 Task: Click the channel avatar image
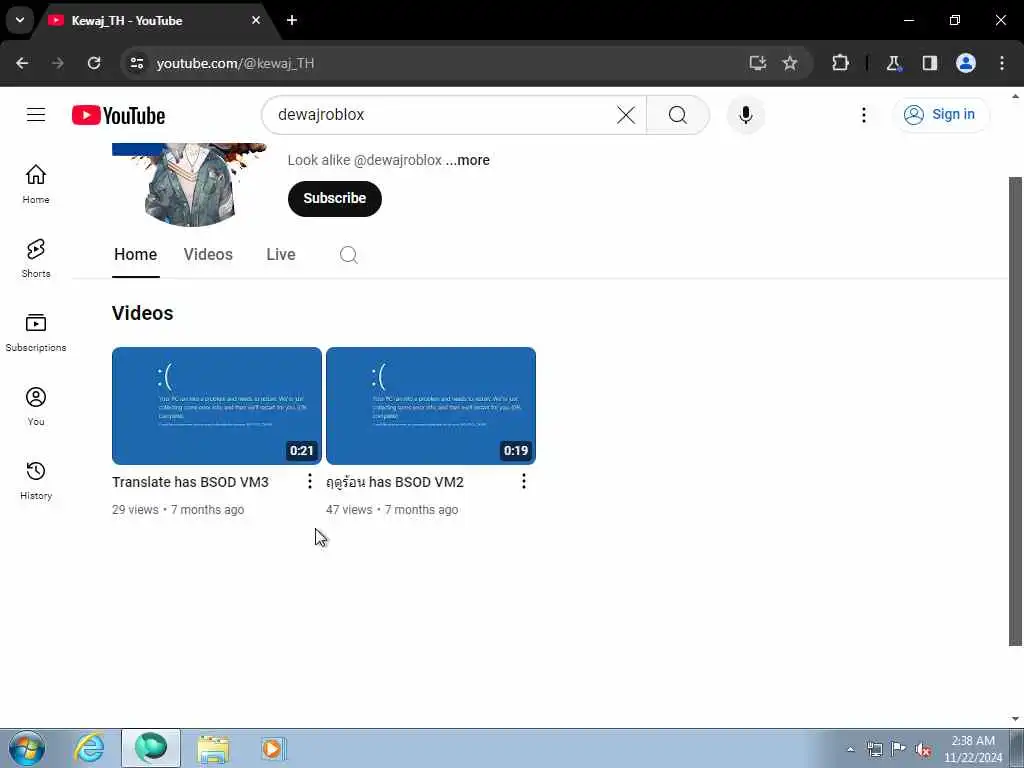tap(190, 185)
